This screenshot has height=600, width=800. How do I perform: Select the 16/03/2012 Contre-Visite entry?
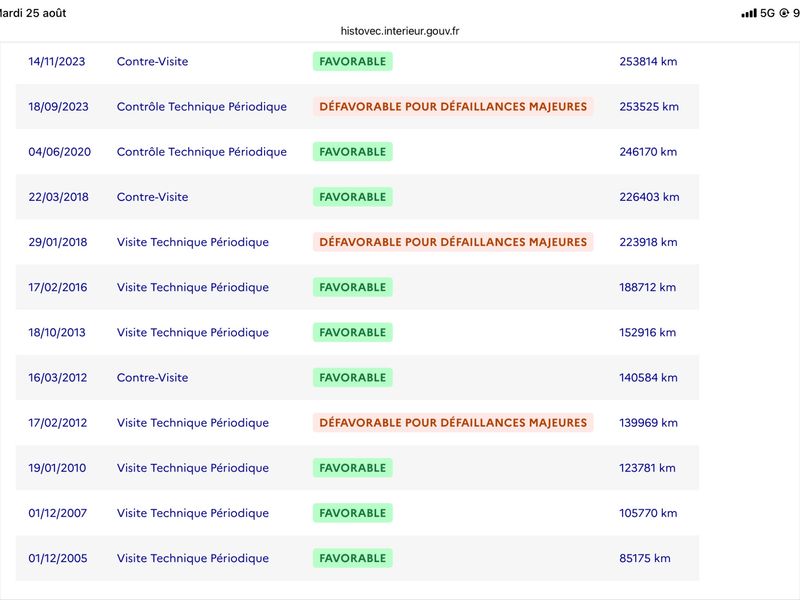pyautogui.click(x=357, y=378)
